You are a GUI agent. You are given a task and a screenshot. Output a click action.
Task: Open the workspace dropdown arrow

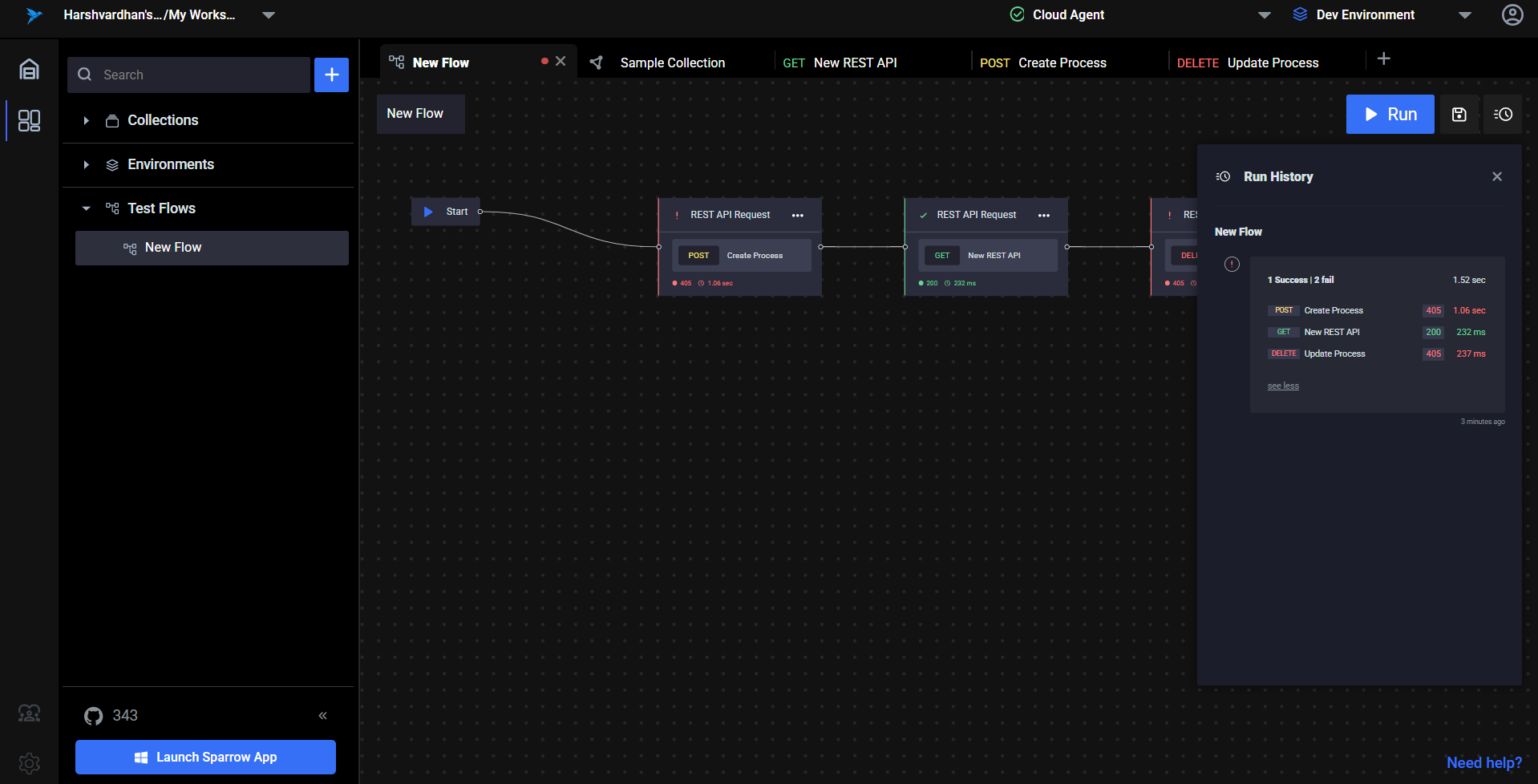269,15
